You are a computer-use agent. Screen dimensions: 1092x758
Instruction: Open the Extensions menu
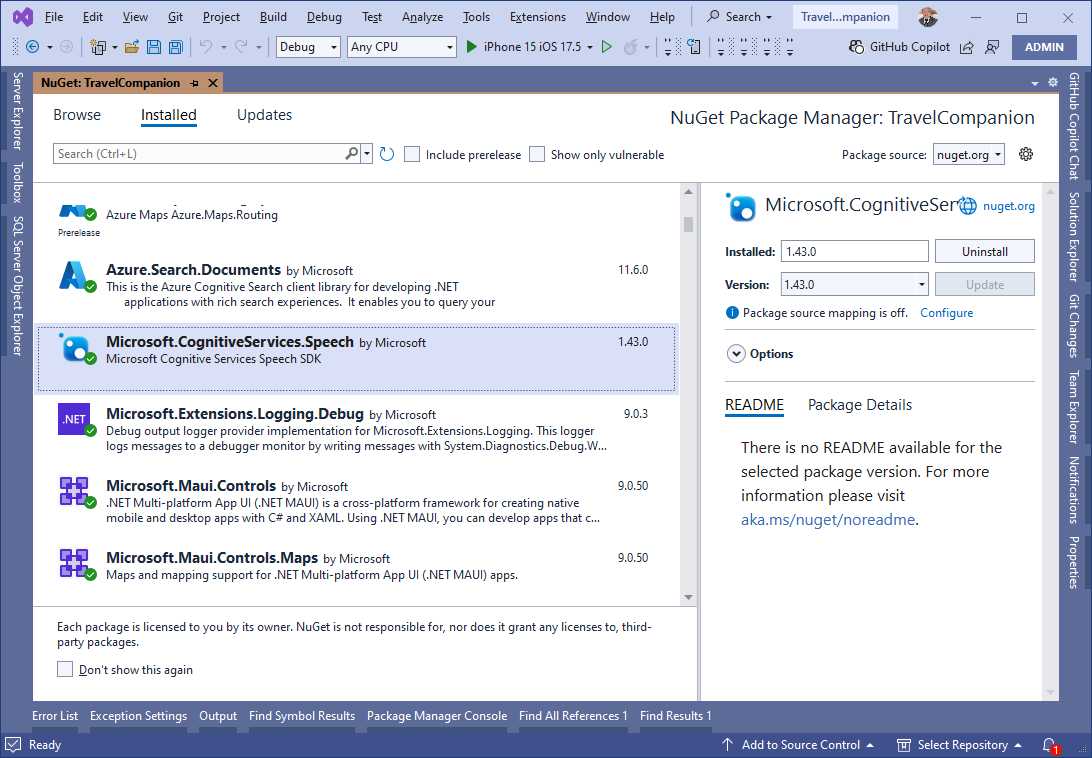[x=538, y=17]
